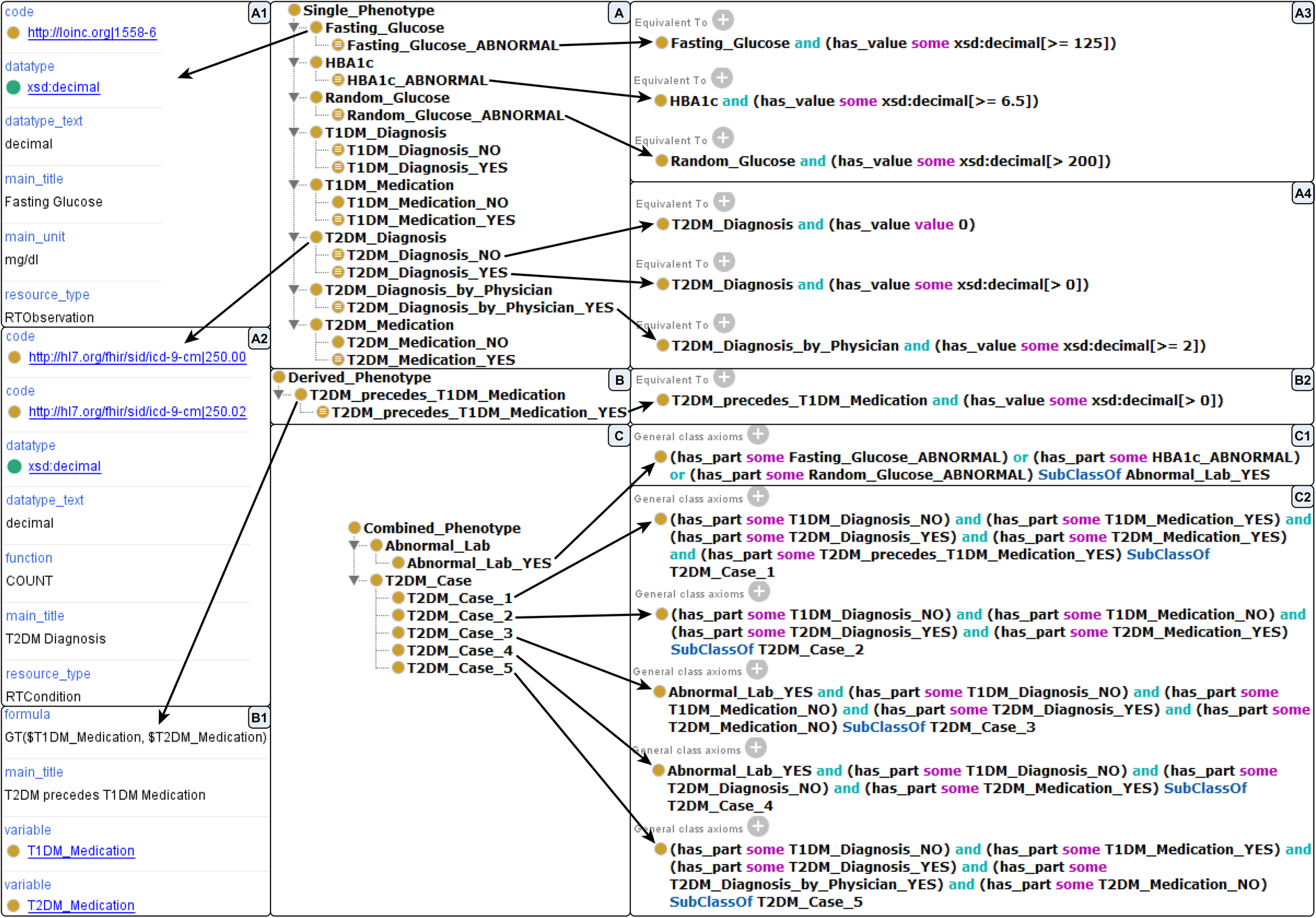Collapse the T2DM_Case tree node
This screenshot has width=1316, height=918.
pos(354,581)
